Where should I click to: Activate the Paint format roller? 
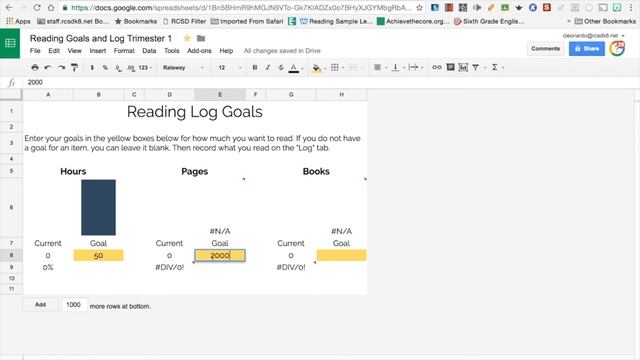[74, 67]
